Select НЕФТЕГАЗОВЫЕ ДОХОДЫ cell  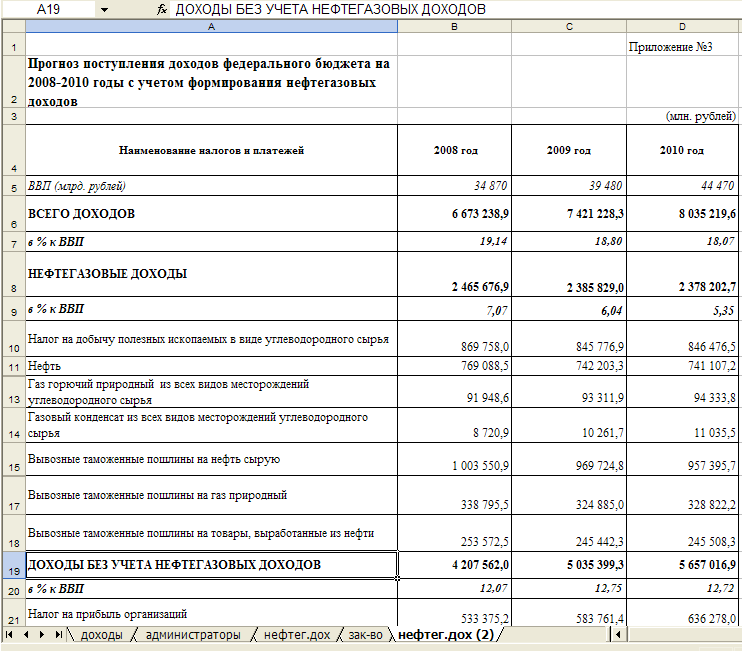click(x=212, y=274)
